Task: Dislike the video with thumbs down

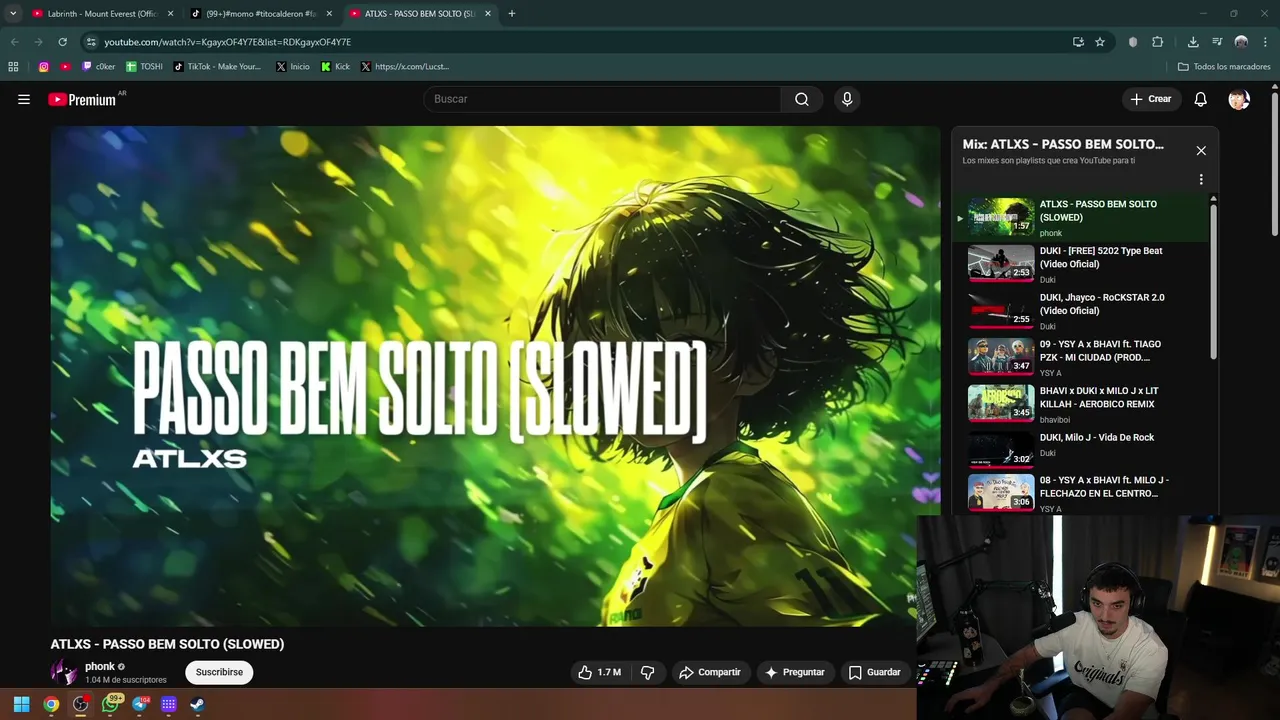Action: coord(648,672)
